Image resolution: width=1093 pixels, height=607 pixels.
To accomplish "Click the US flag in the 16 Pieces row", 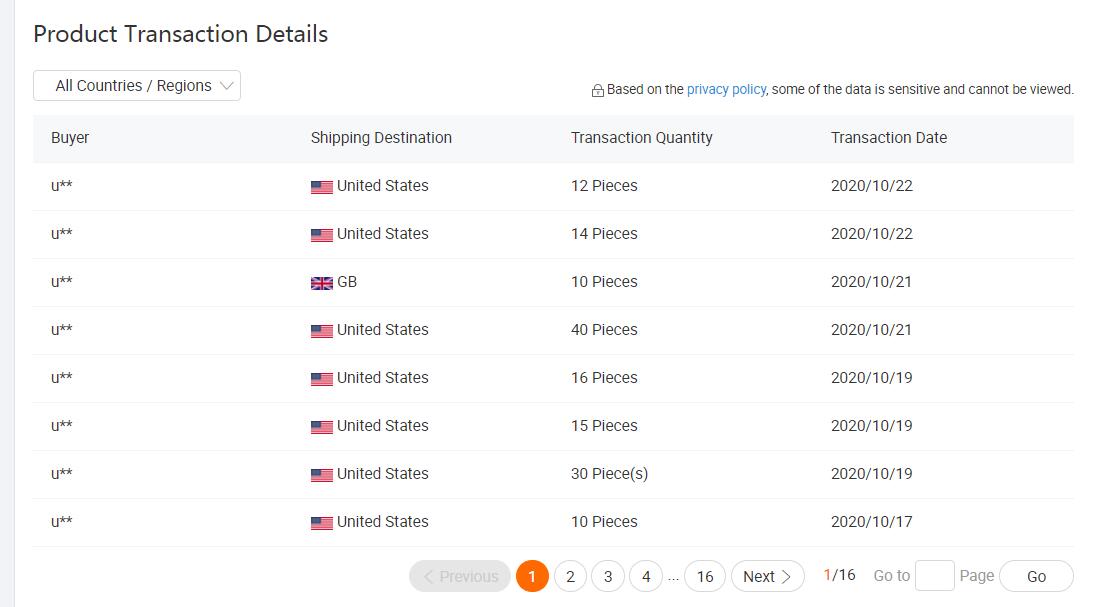I will click(x=321, y=379).
